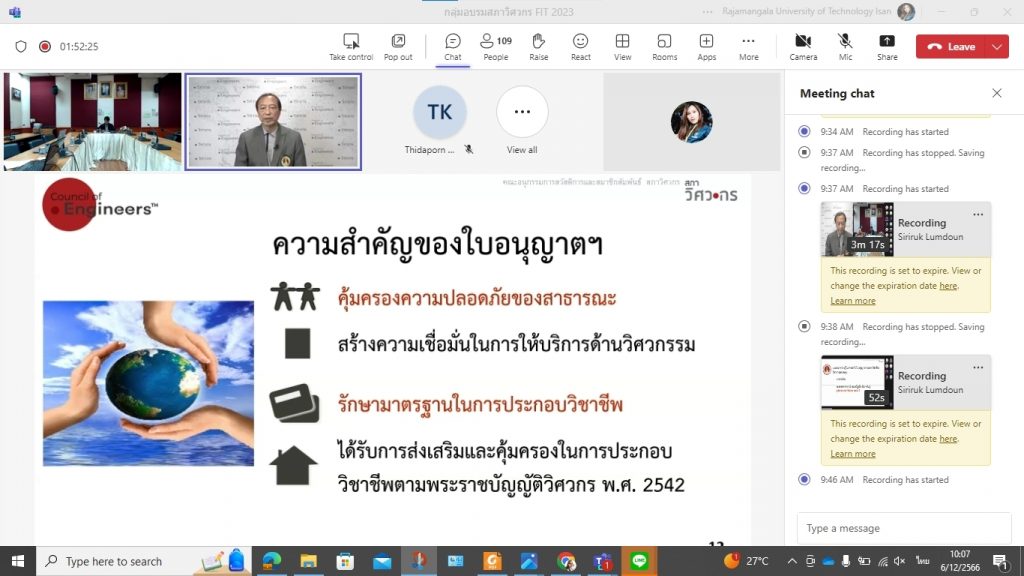1024x576 pixels.
Task: Click the Type a message field
Action: (903, 528)
